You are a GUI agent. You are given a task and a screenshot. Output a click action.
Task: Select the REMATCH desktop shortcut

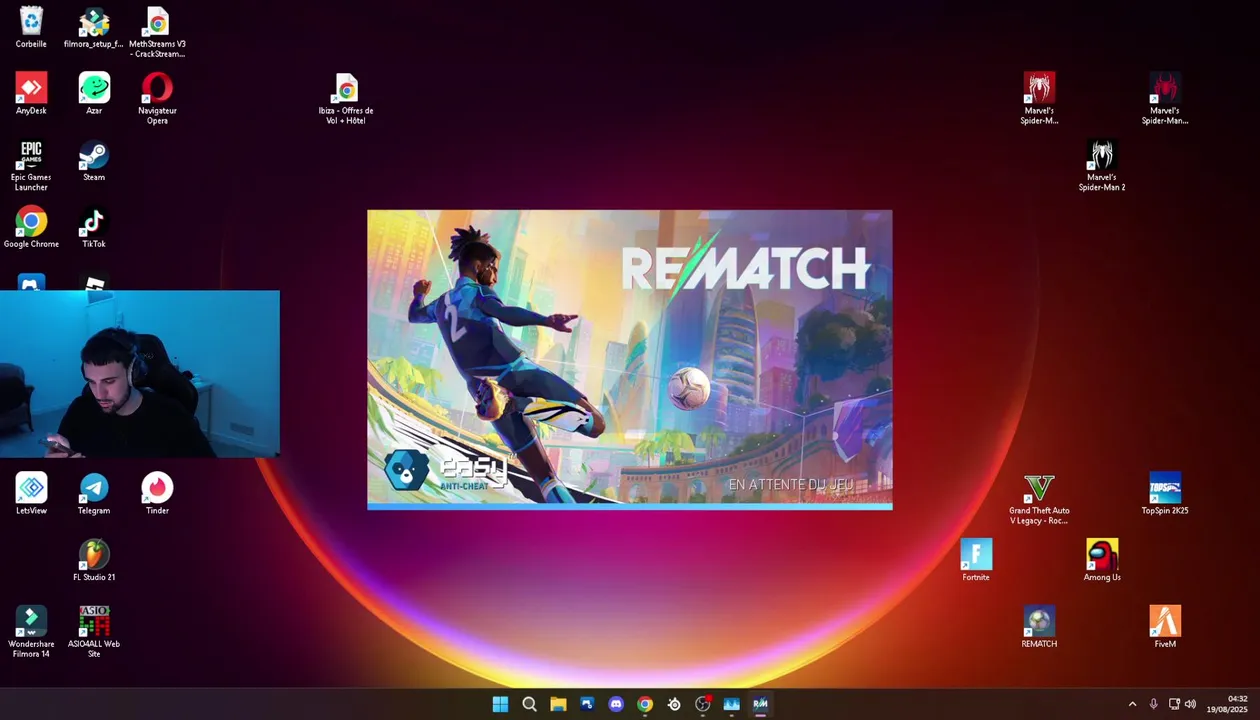(x=1039, y=627)
